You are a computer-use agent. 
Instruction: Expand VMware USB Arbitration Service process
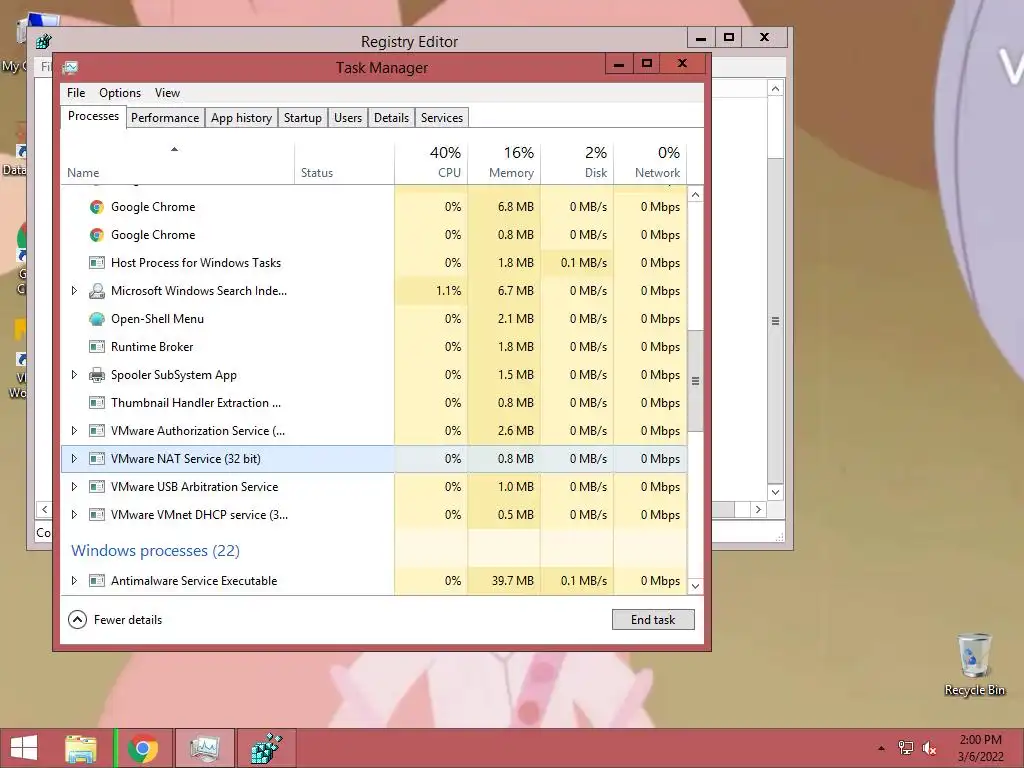click(x=74, y=487)
